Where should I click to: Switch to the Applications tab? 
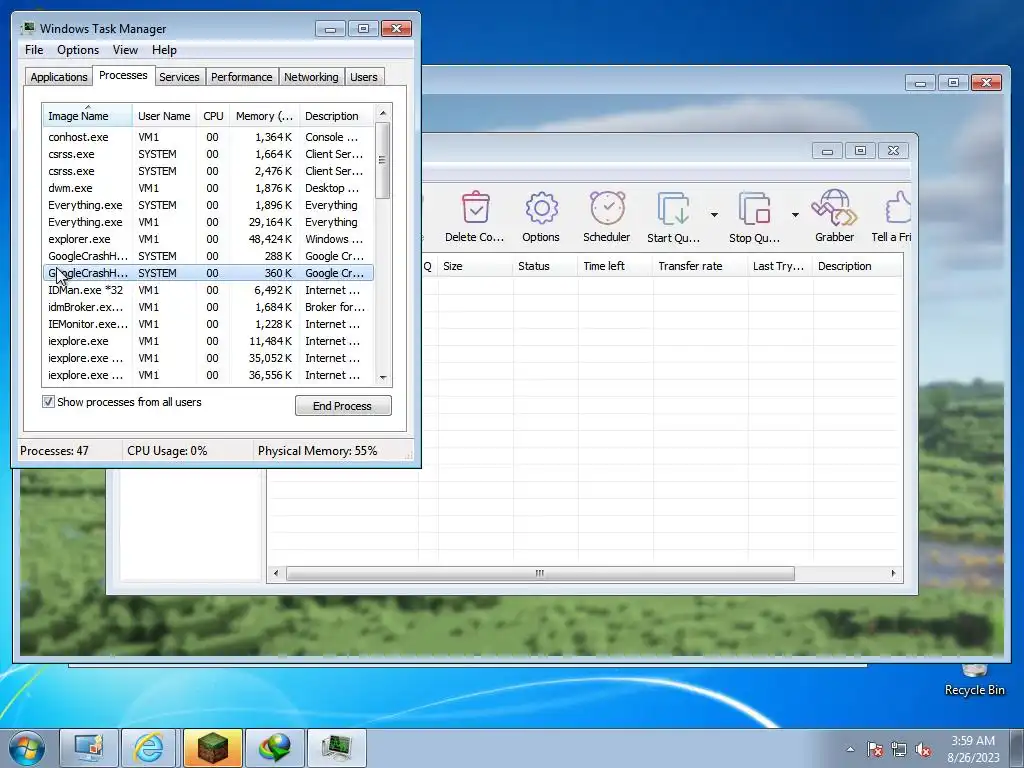[x=59, y=76]
